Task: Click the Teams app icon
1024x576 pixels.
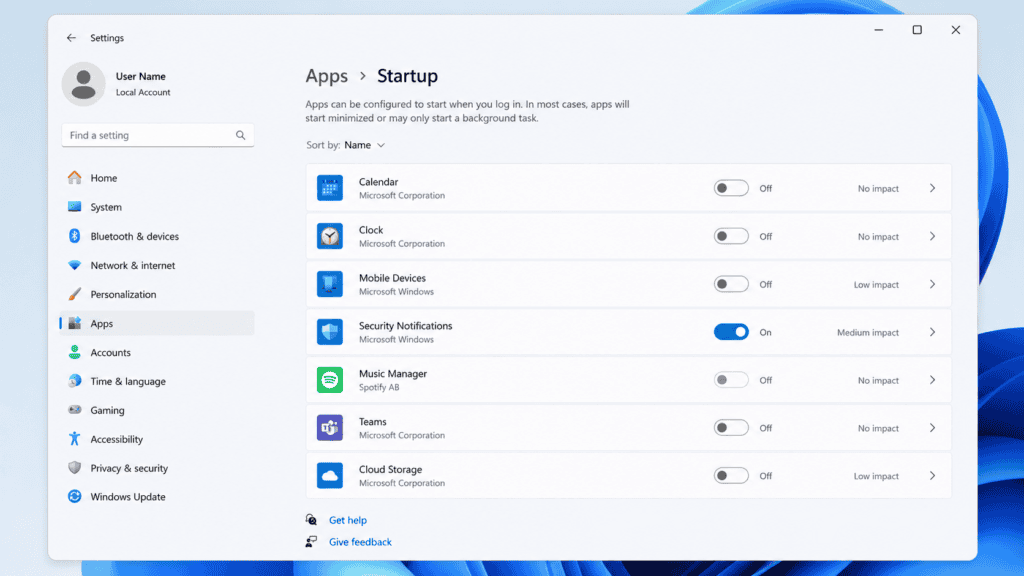Action: tap(330, 428)
